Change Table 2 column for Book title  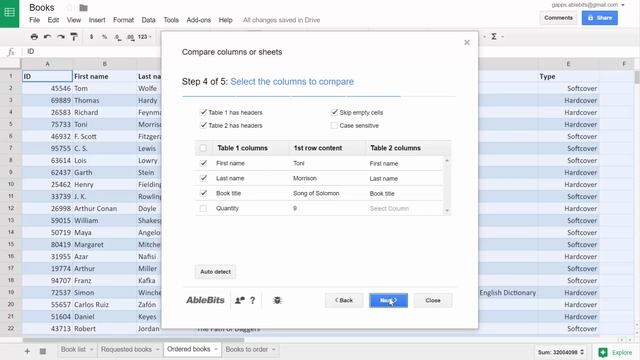pyautogui.click(x=382, y=193)
